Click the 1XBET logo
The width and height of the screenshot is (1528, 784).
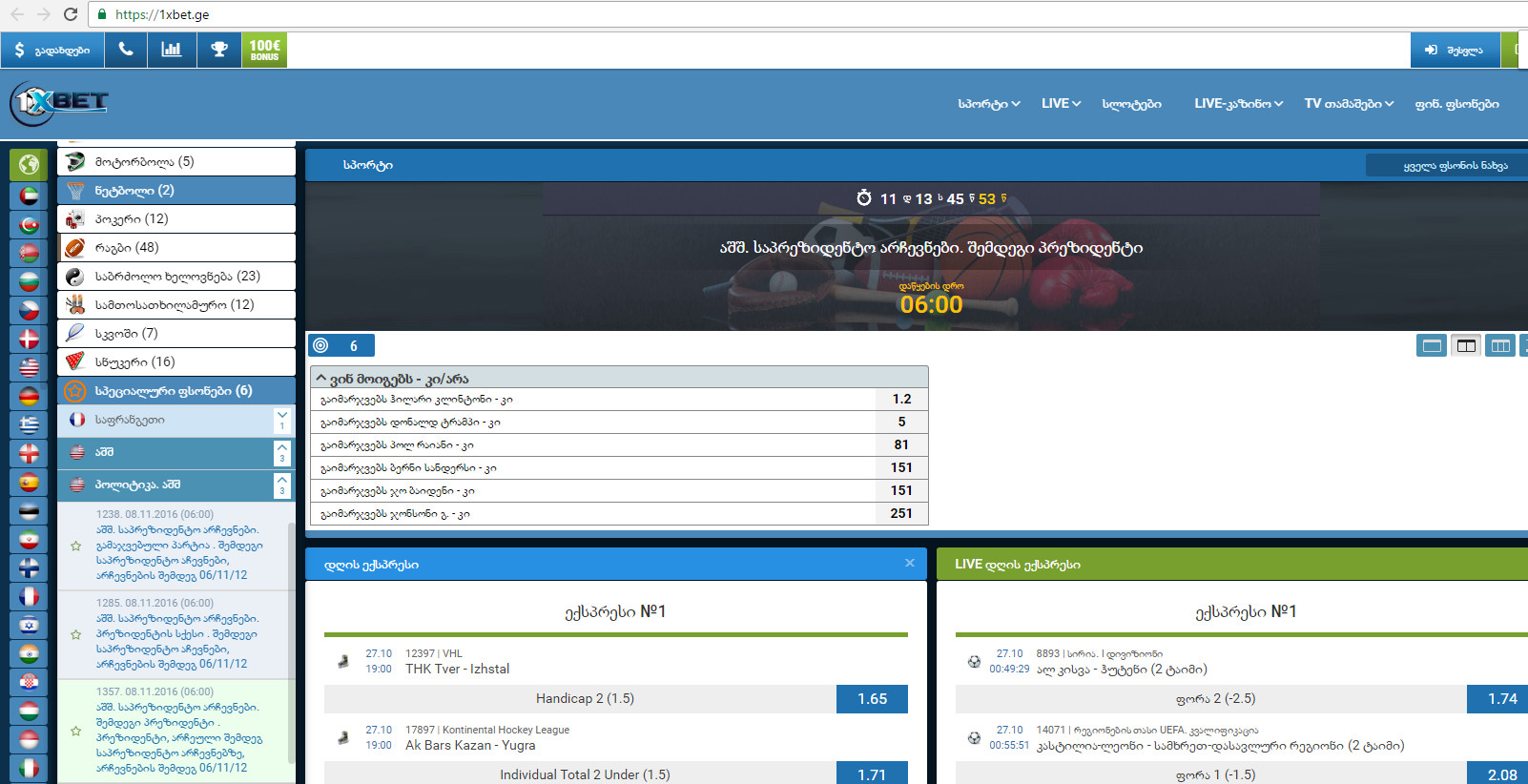[60, 103]
